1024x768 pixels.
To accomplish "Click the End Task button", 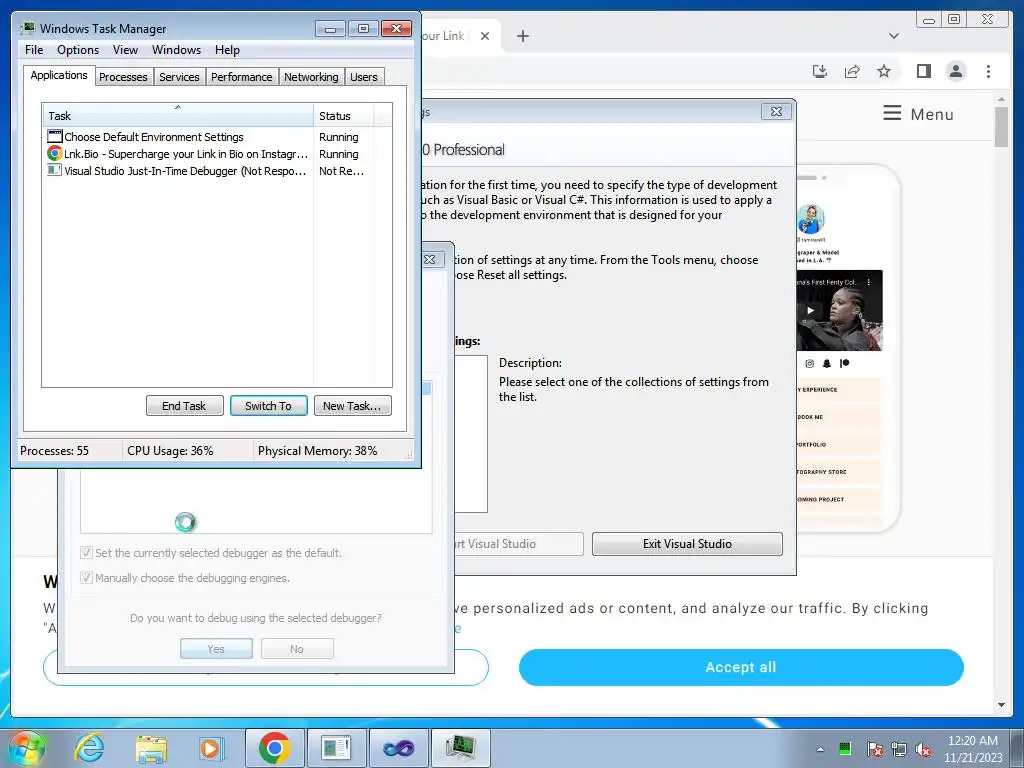I will click(184, 406).
